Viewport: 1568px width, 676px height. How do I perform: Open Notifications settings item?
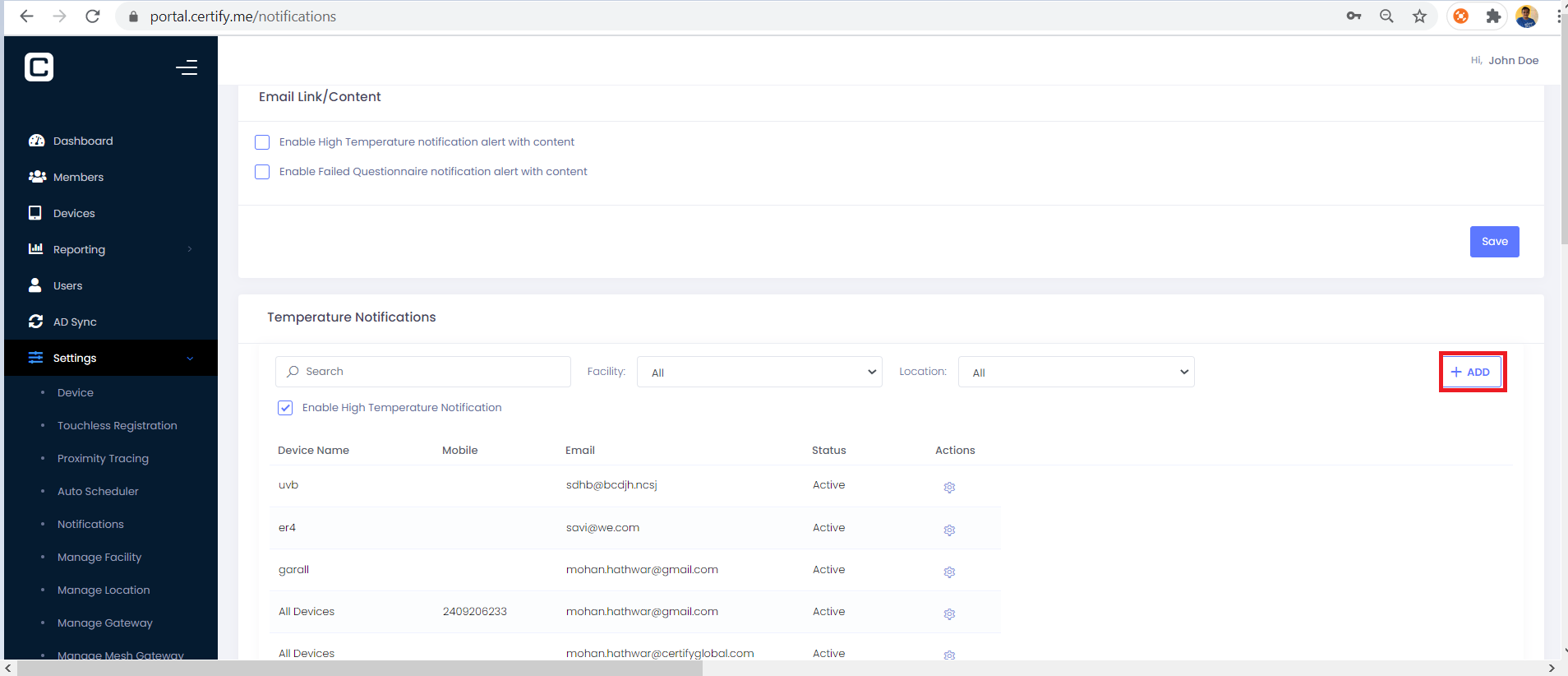90,524
